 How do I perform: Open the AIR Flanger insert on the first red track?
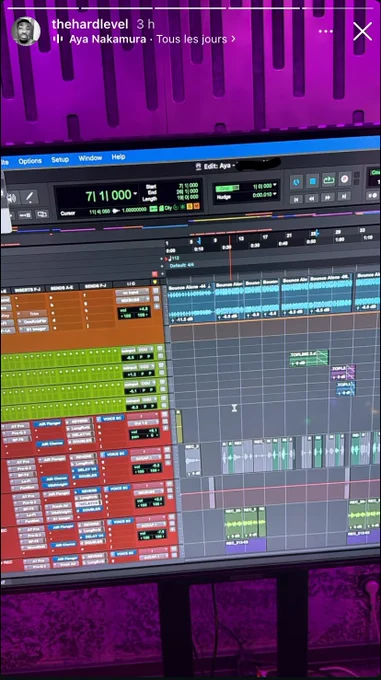click(49, 424)
